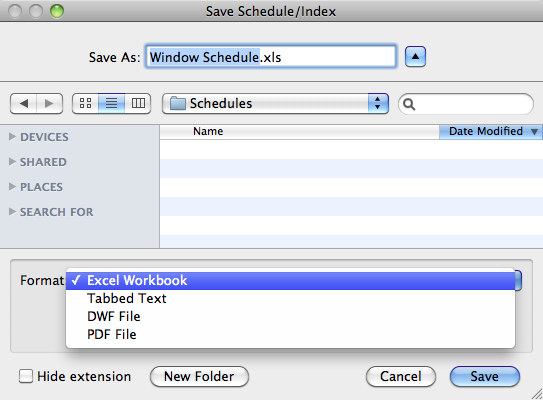Screen dimensions: 543x400
Task: Expand the DEVICES sidebar section
Action: [x=12, y=136]
